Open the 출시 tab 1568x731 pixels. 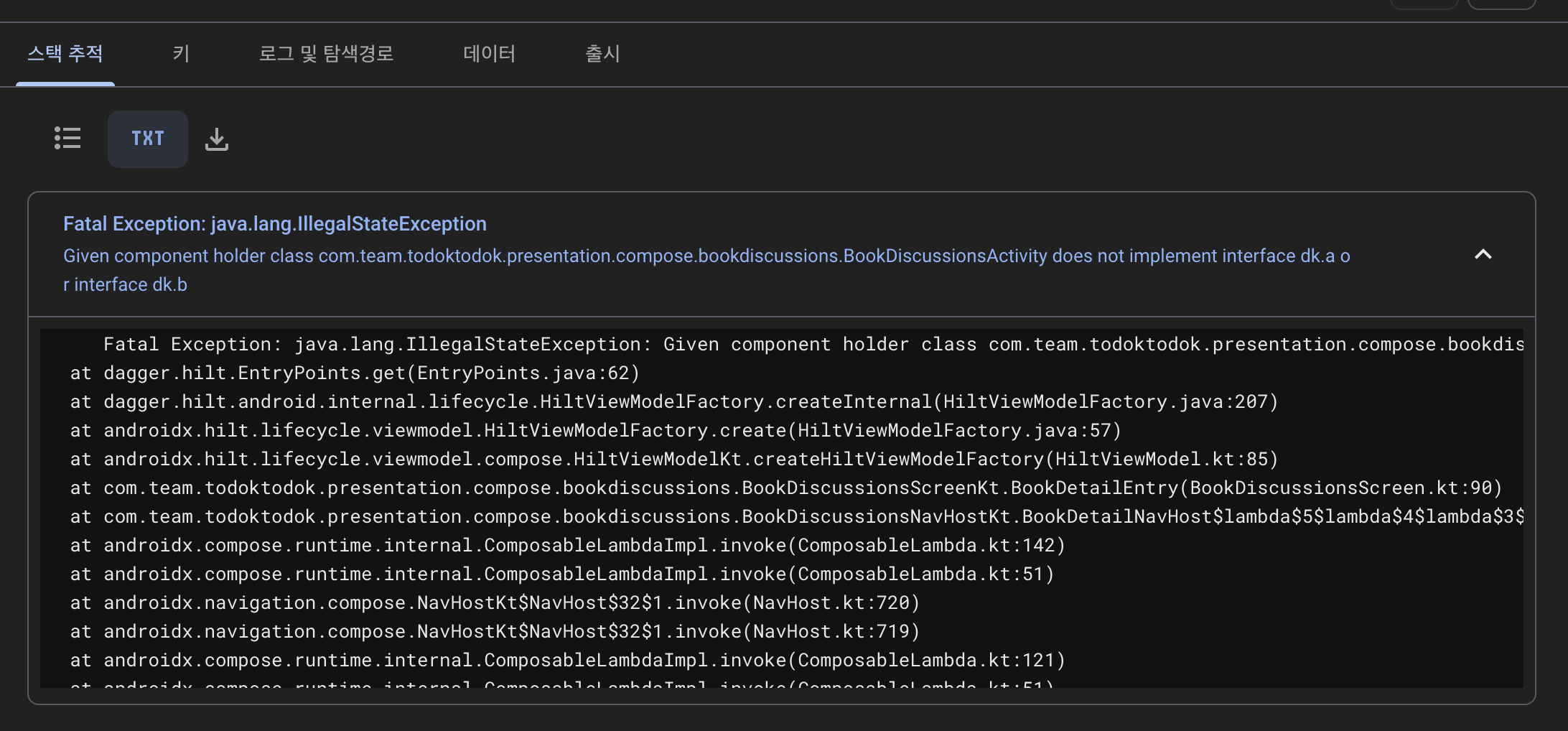click(x=602, y=54)
